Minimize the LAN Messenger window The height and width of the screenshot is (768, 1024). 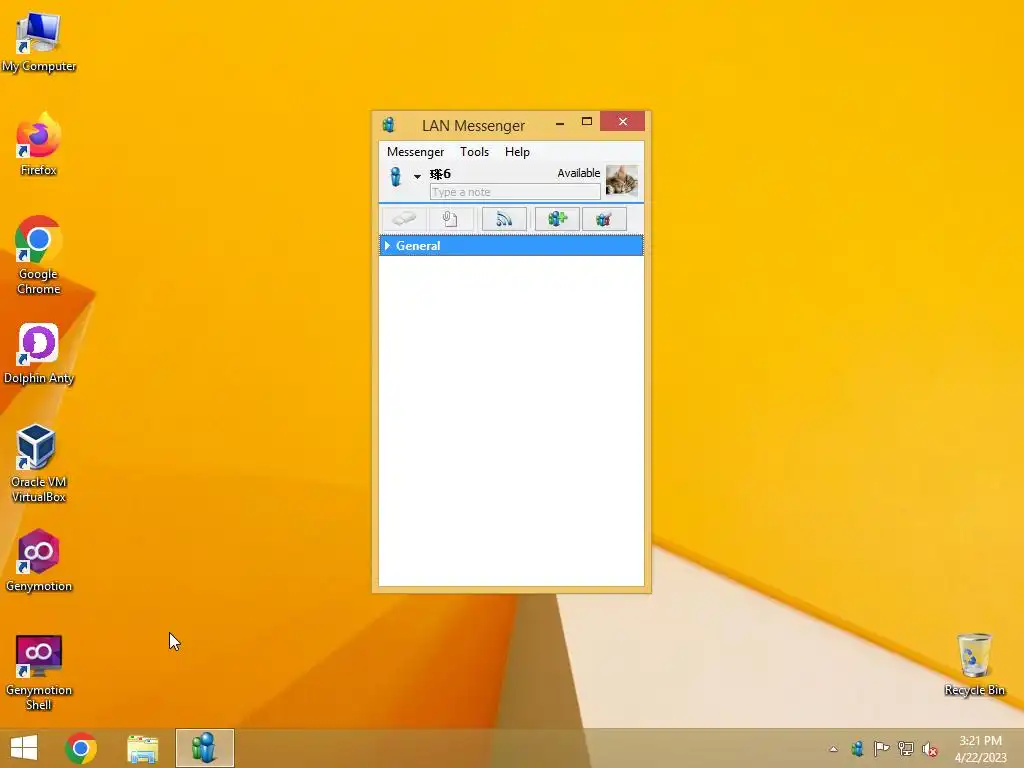pos(560,122)
